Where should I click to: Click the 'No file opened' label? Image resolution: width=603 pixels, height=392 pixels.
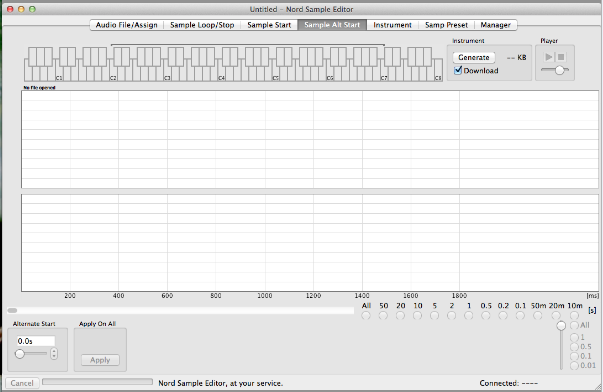coord(40,88)
